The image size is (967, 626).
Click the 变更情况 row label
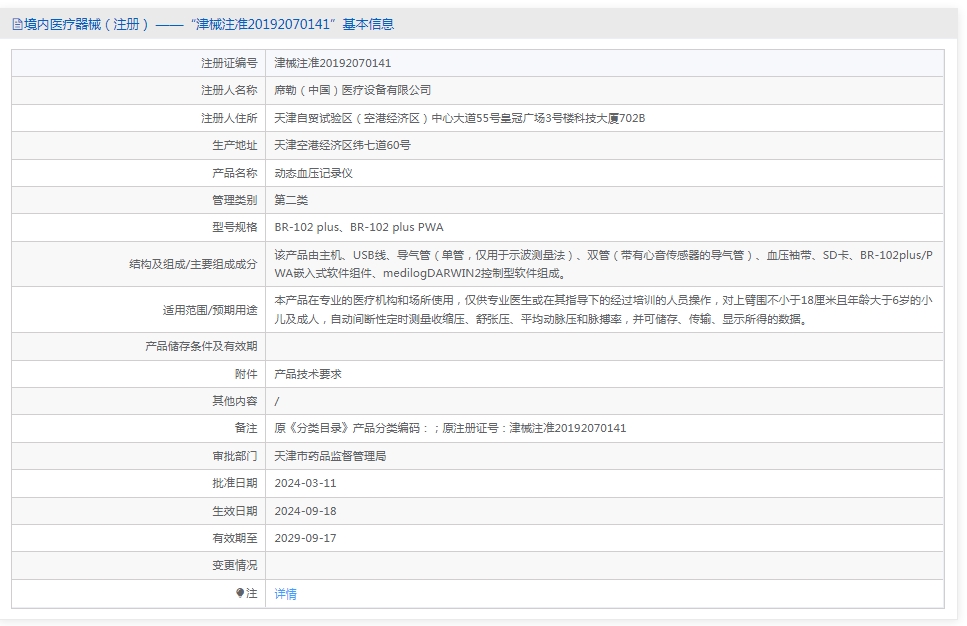pyautogui.click(x=234, y=565)
